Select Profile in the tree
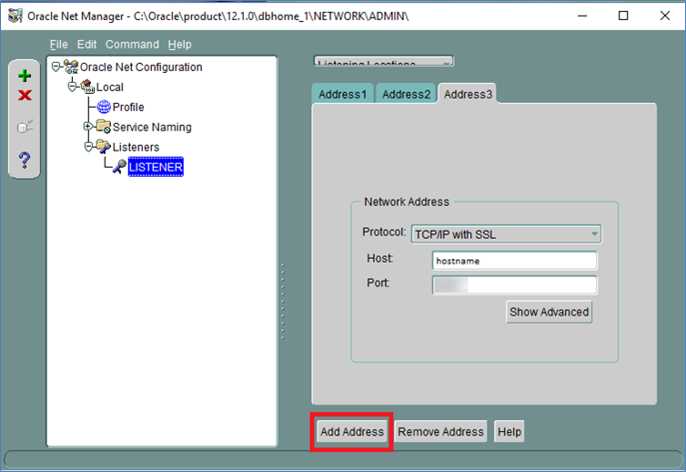The image size is (686, 472). tap(128, 107)
